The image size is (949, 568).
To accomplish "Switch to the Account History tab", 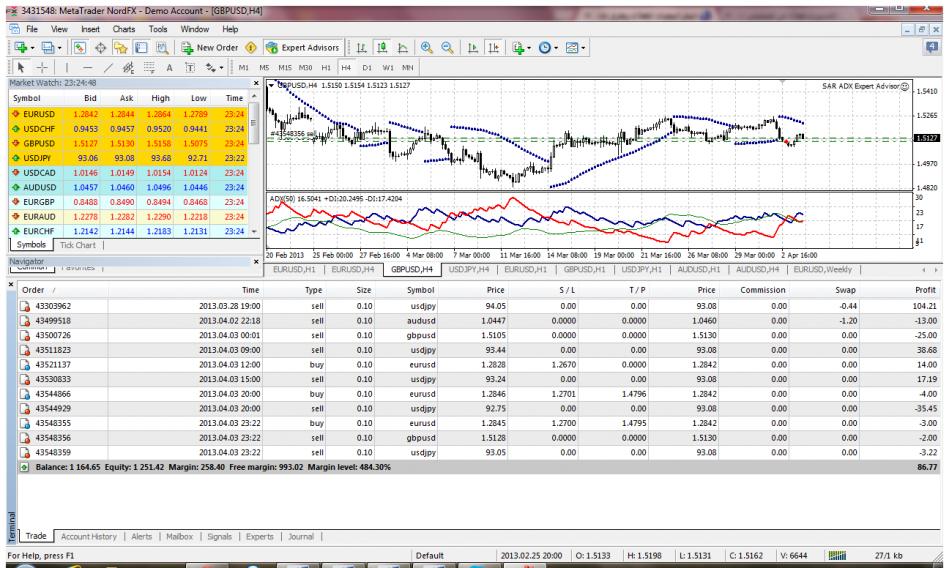I will 99,537.
